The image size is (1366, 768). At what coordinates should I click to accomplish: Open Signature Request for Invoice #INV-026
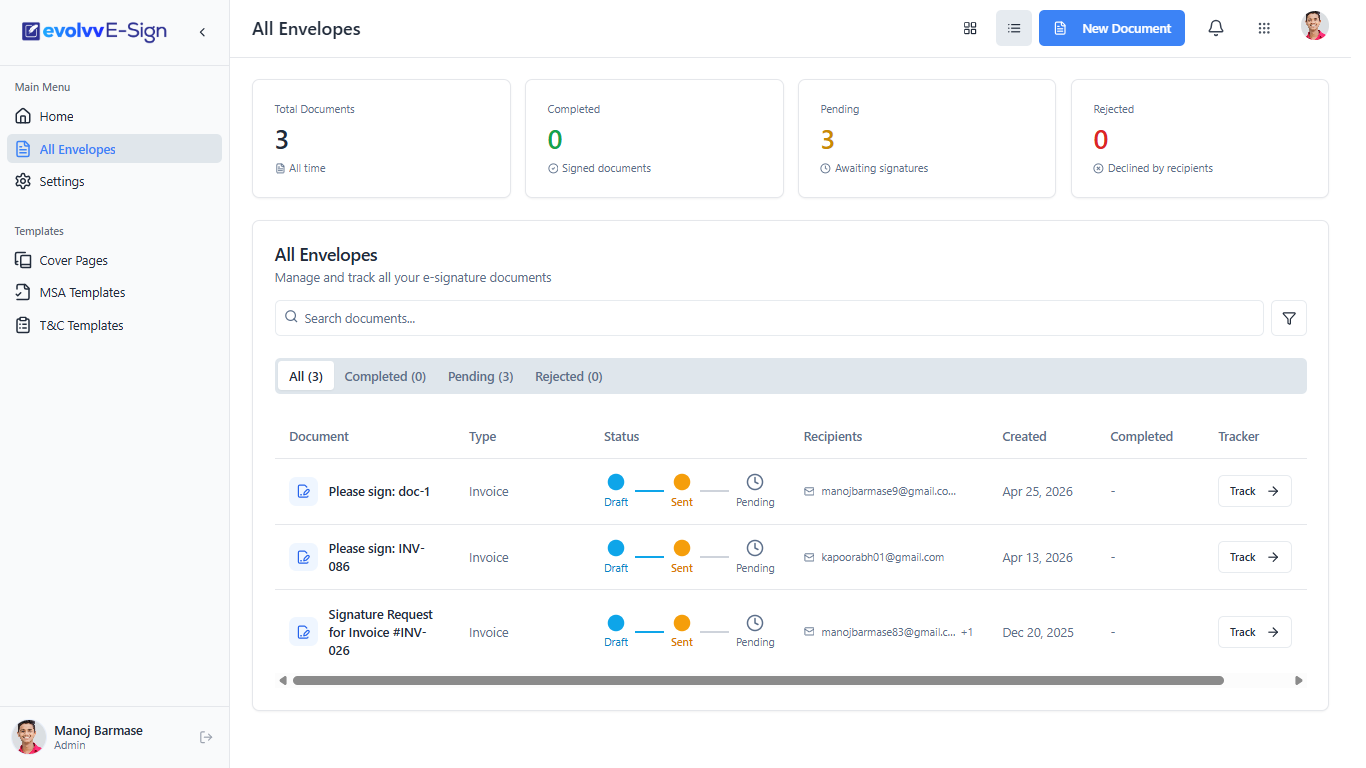click(381, 632)
